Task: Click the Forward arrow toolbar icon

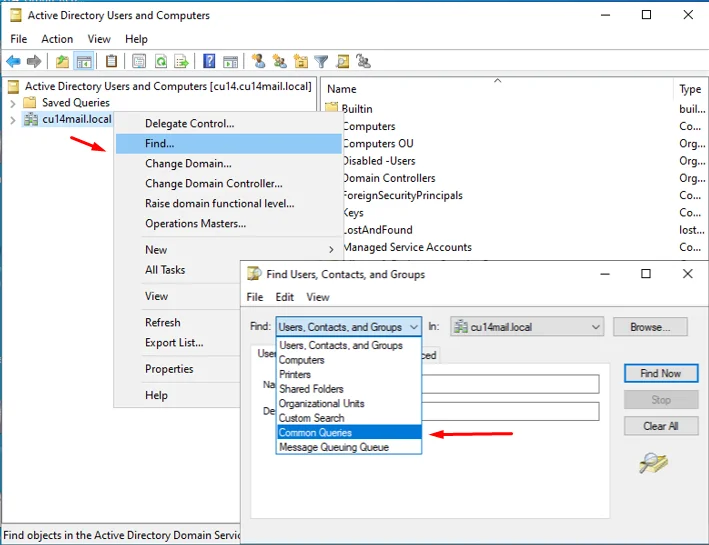Action: [34, 61]
